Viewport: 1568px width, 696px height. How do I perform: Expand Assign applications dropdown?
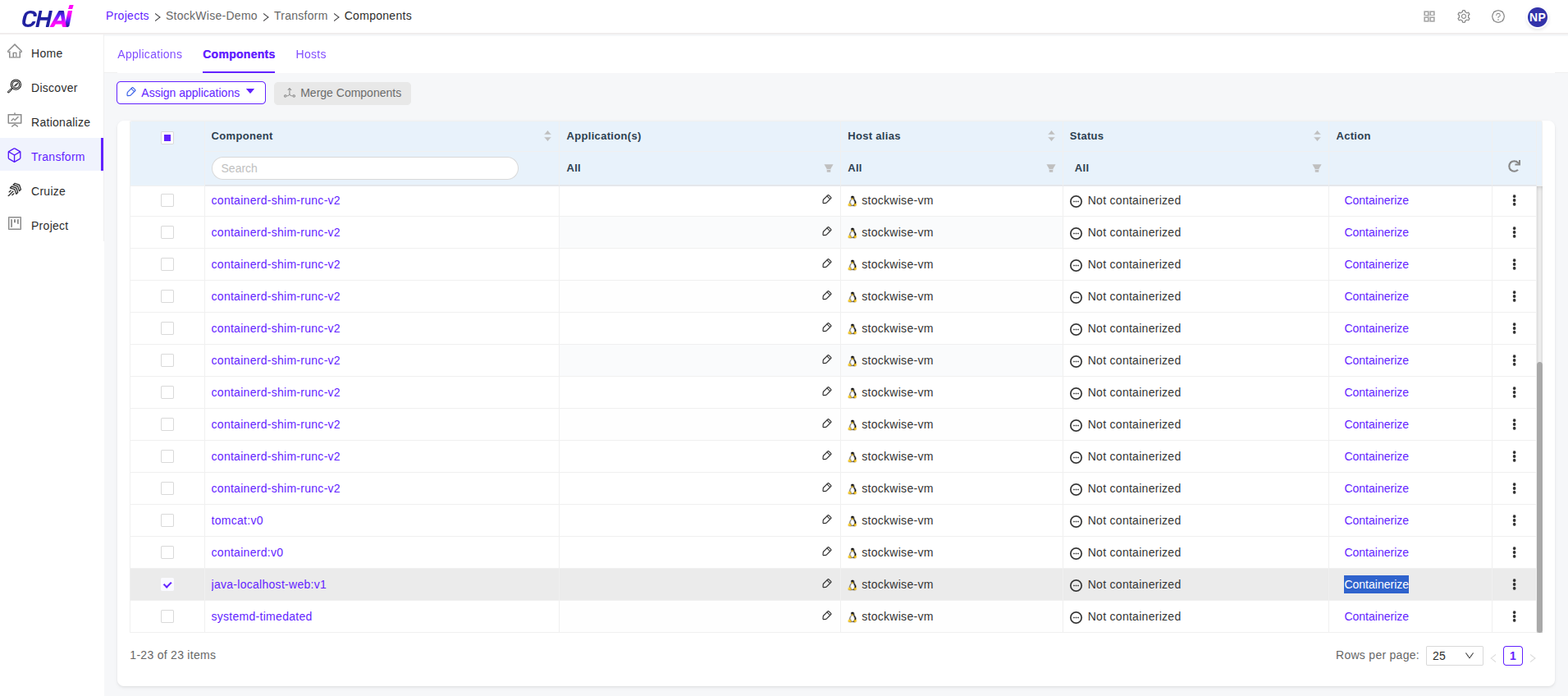click(191, 93)
